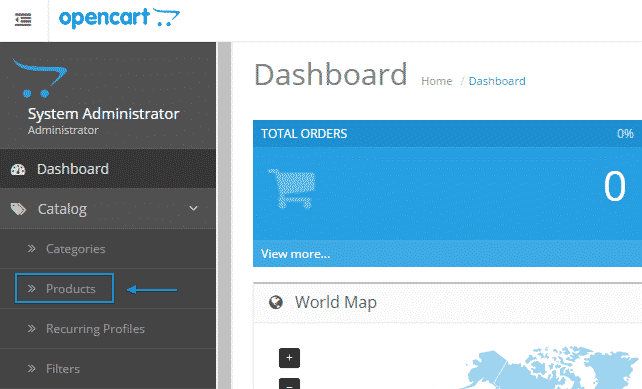Open View more link in Total Orders
The image size is (642, 389).
[x=295, y=254]
